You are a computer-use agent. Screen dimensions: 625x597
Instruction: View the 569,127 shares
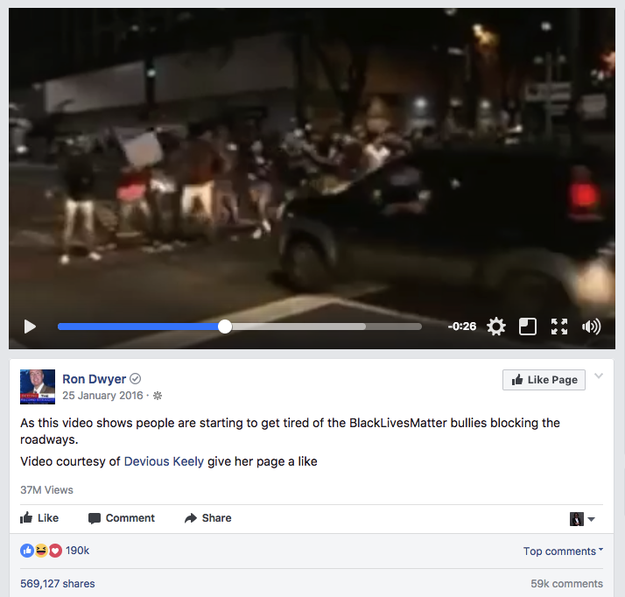click(x=57, y=583)
